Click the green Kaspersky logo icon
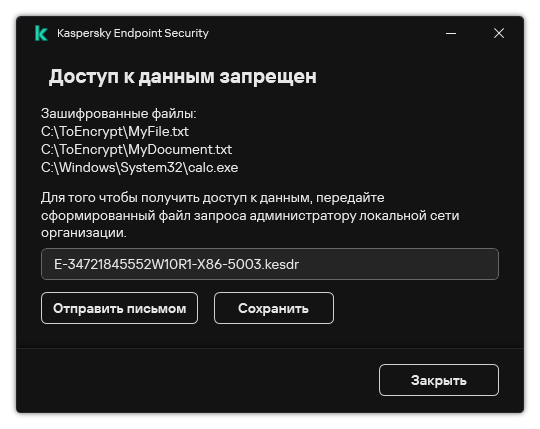The image size is (540, 429). pyautogui.click(x=41, y=33)
